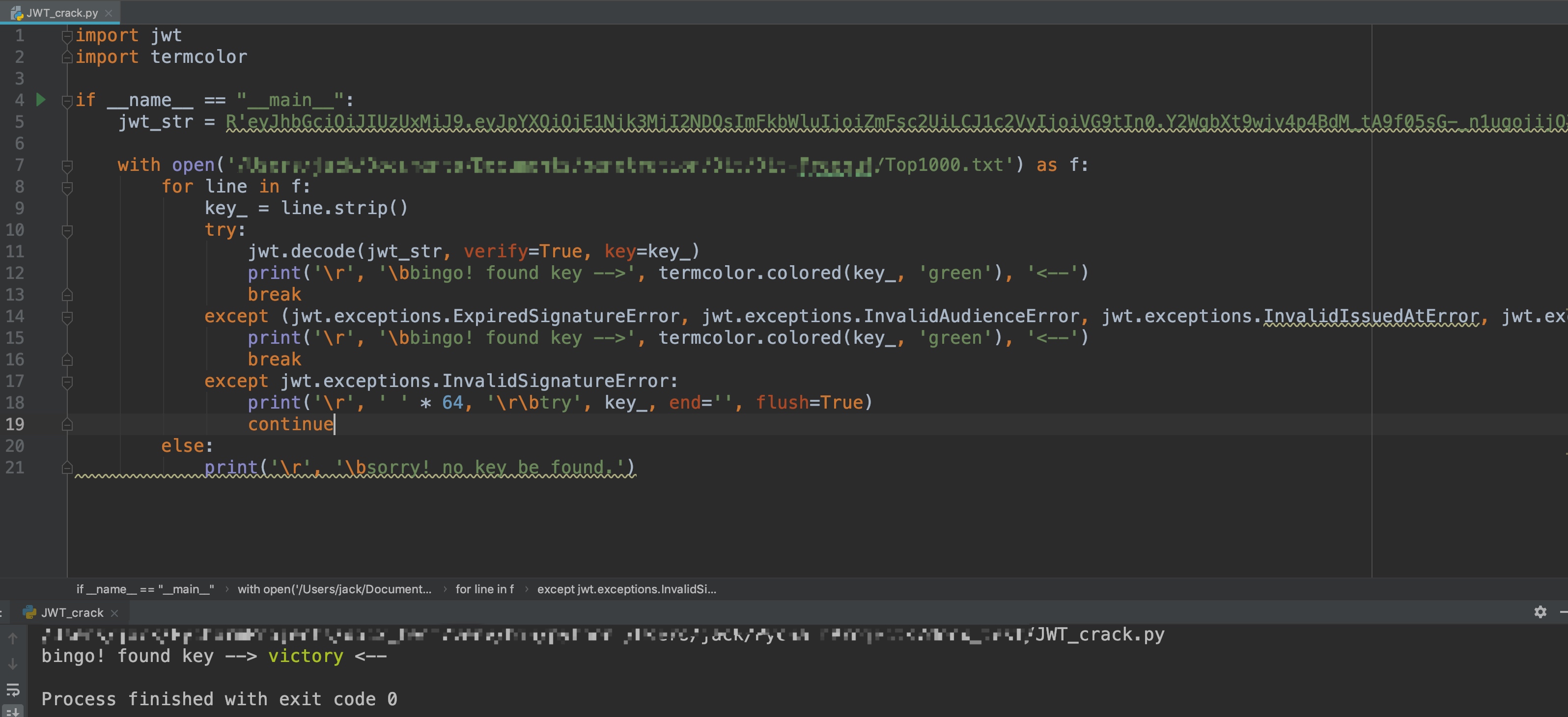Screen dimensions: 1568x717
Task: Click 'verify=True' in jwt.decode call
Action: (523, 251)
